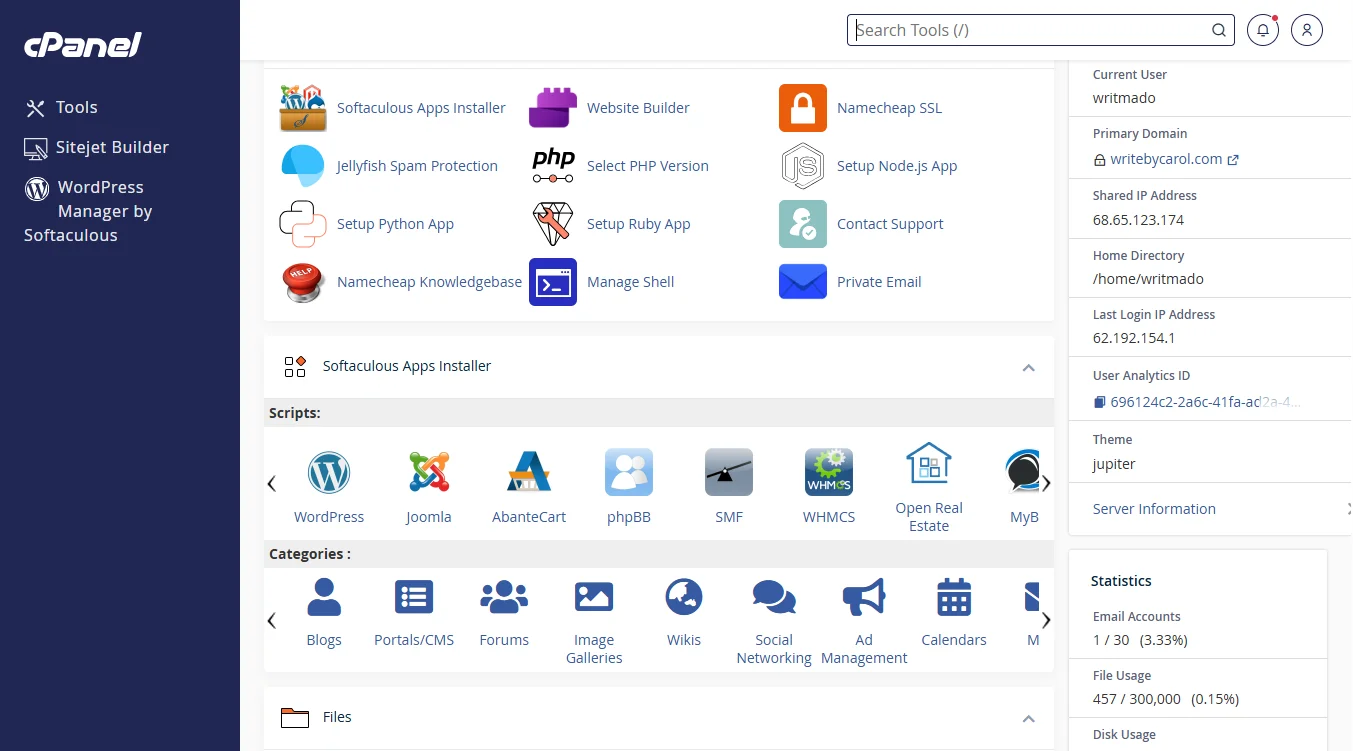This screenshot has width=1353, height=751.
Task: Click the home directory /home/writmado text
Action: tap(1148, 279)
